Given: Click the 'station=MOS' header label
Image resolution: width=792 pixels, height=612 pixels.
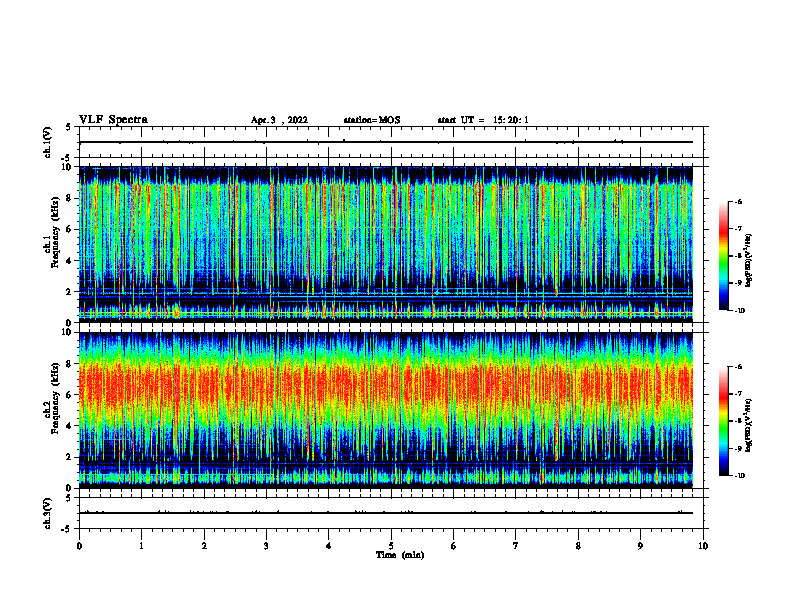Looking at the screenshot, I should (x=372, y=120).
